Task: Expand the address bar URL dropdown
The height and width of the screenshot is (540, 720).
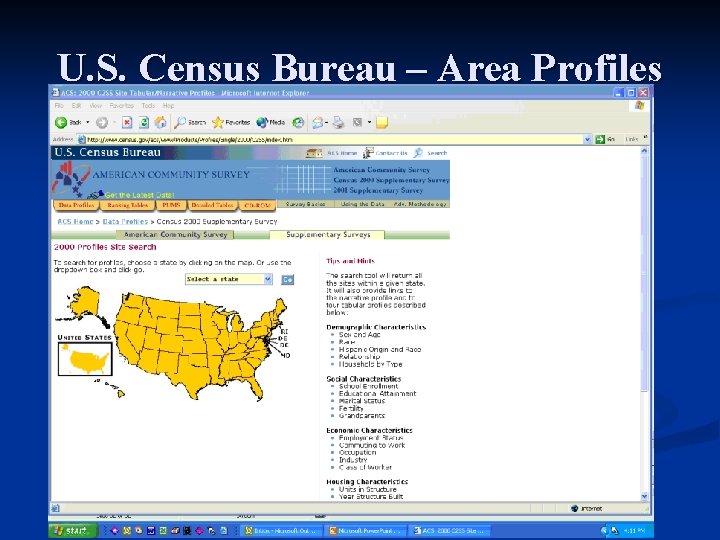Action: point(587,139)
